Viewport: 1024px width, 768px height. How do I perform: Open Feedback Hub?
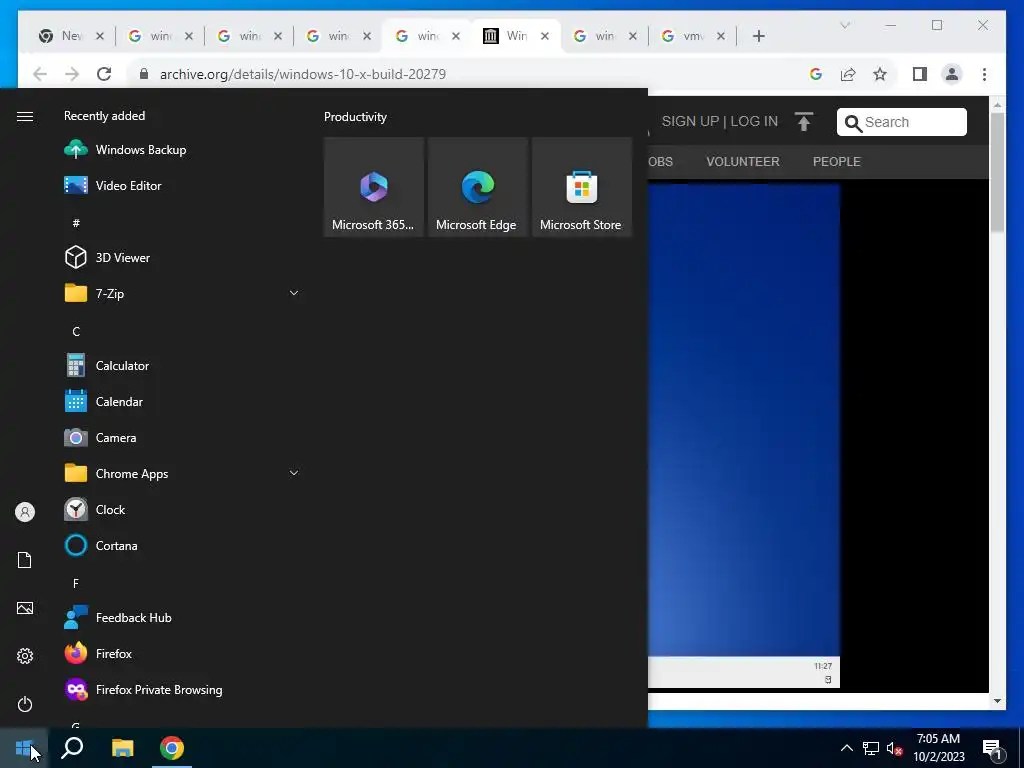click(183, 617)
